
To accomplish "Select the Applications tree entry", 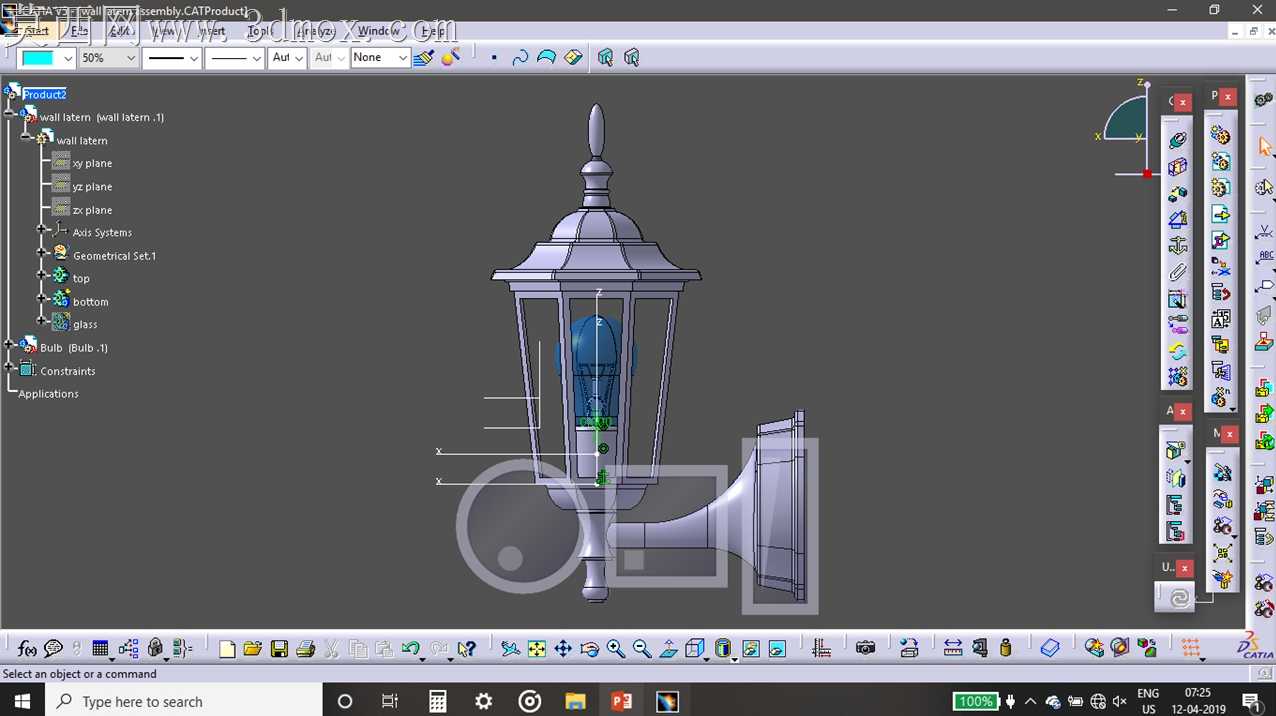I will [x=48, y=394].
